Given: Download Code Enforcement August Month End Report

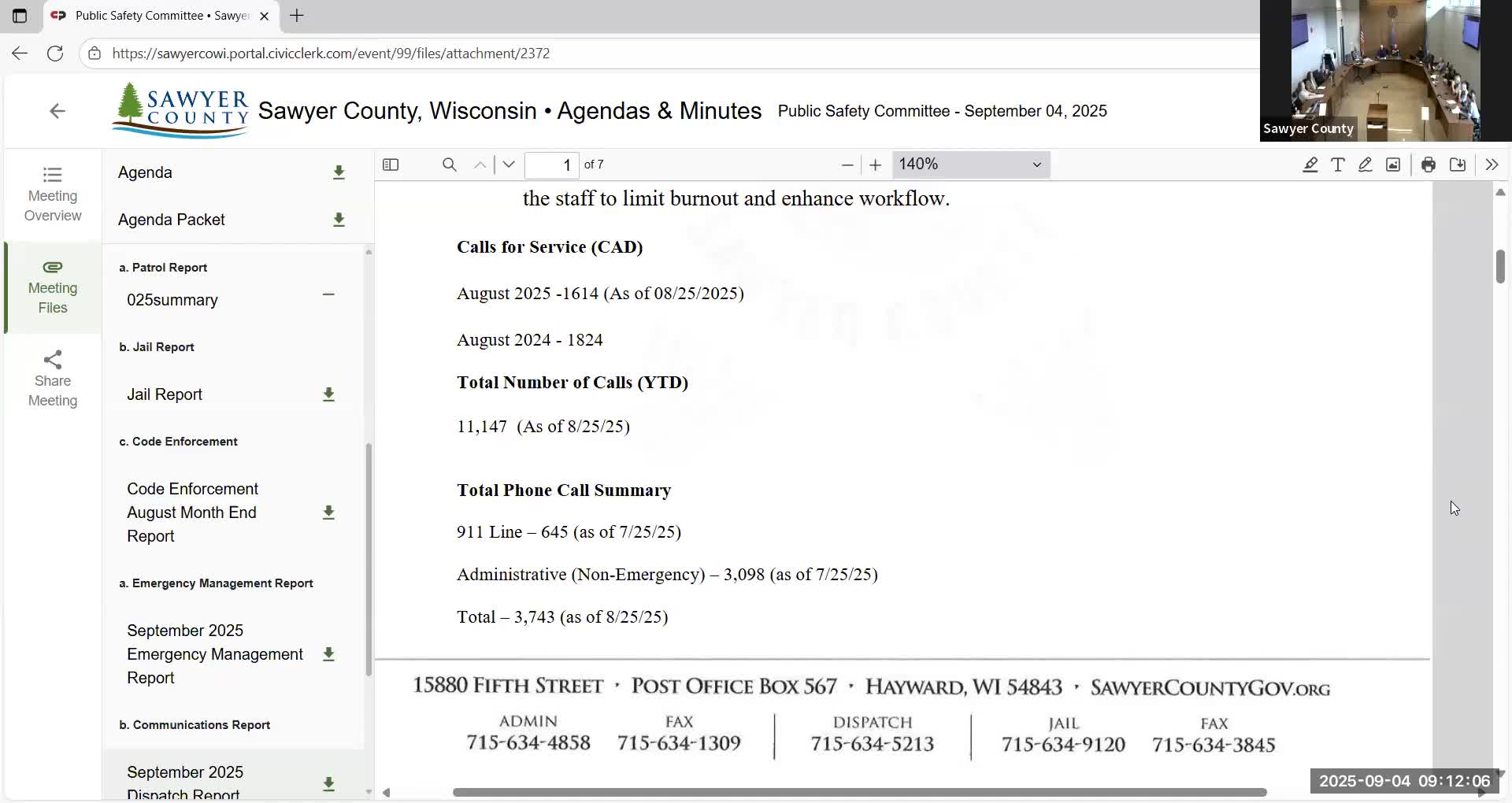Looking at the screenshot, I should pyautogui.click(x=328, y=513).
